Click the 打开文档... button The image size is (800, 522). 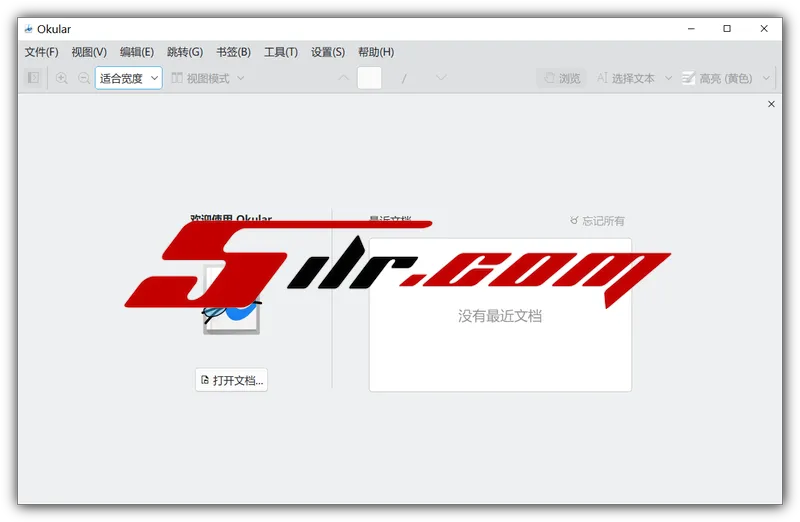pos(232,380)
